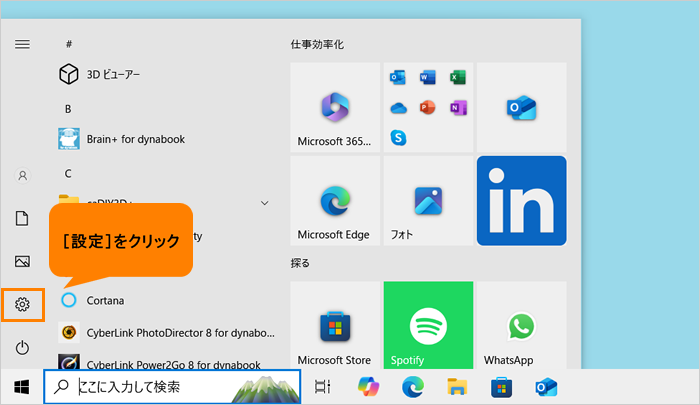Open the WhatsApp tile

click(x=521, y=325)
